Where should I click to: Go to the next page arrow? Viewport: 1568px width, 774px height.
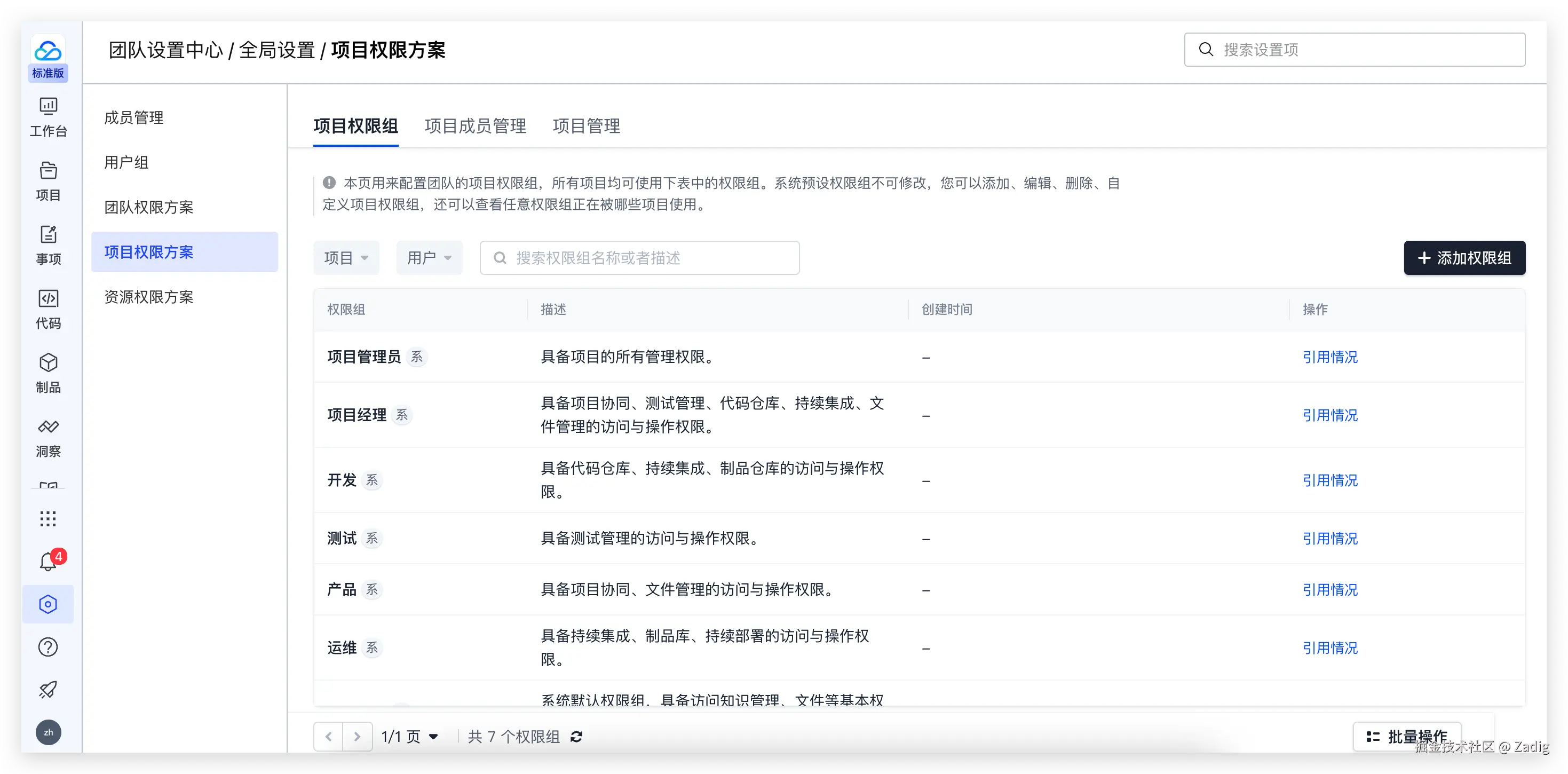(357, 737)
